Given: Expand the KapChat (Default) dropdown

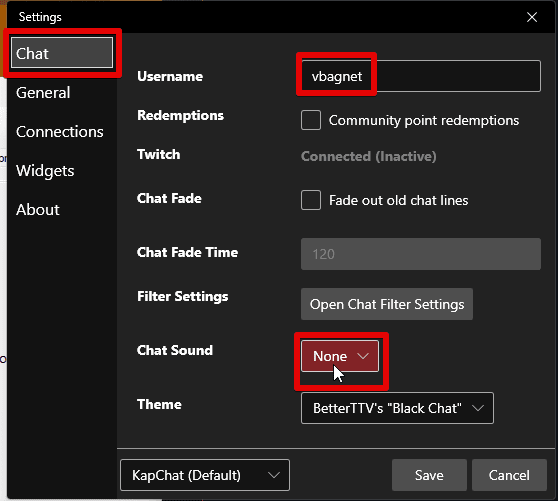Looking at the screenshot, I should tap(205, 475).
